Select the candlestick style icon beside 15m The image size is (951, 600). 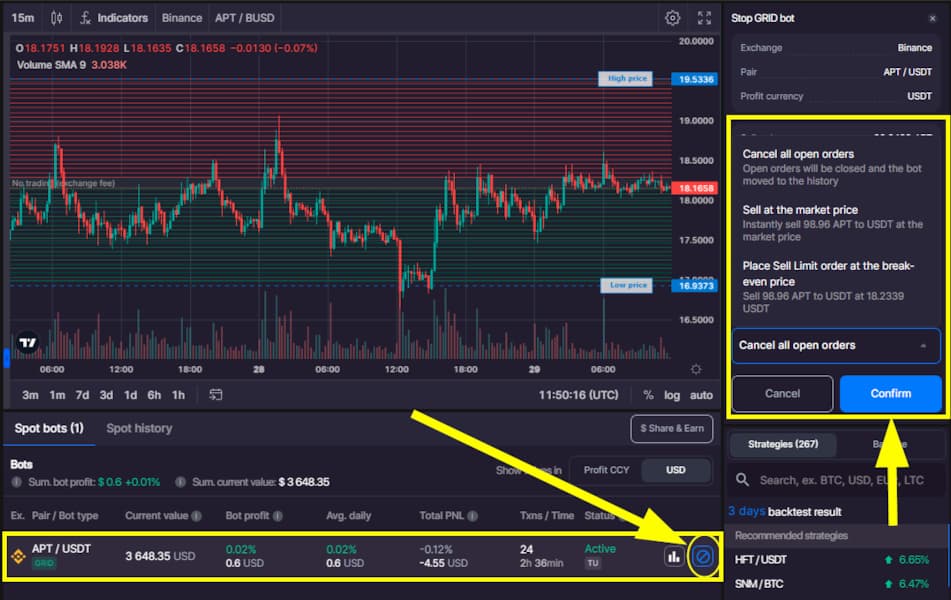55,17
